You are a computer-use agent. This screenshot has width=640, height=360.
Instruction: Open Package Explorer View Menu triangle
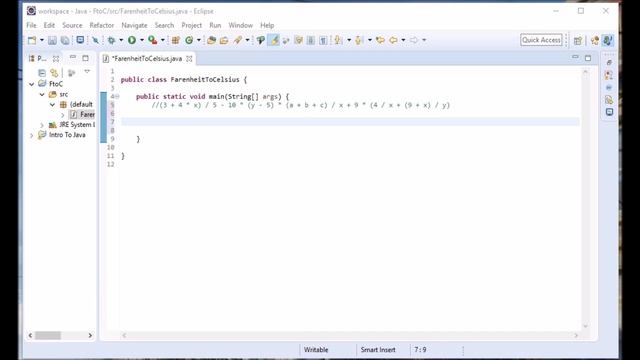[x=87, y=71]
